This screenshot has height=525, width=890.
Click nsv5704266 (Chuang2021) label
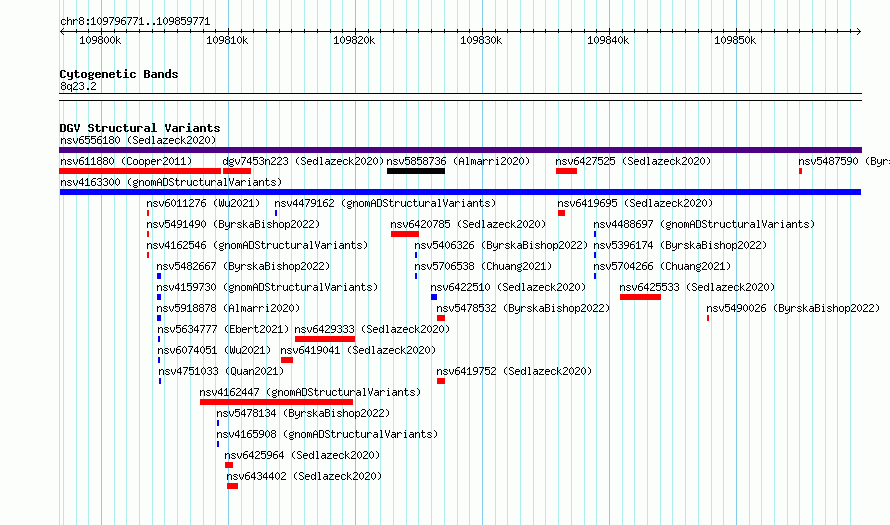click(x=662, y=266)
